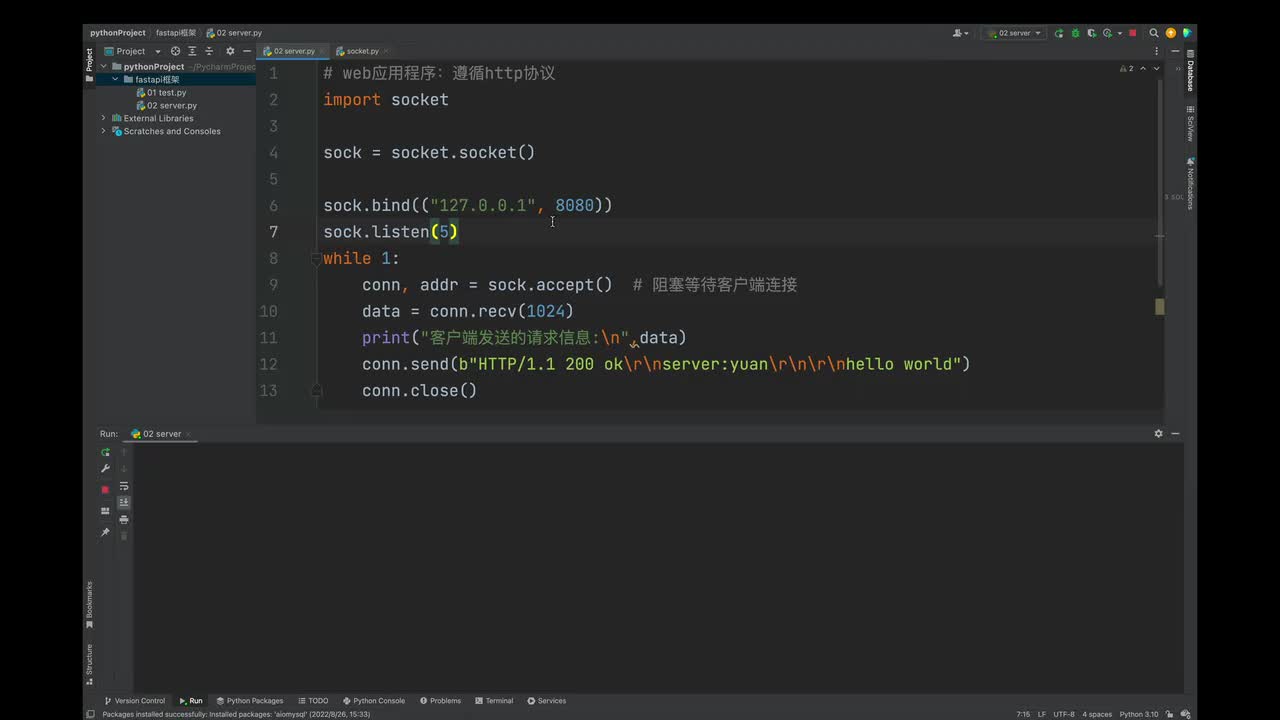Start debugging with the green bug icon
The width and height of the screenshot is (1280, 720).
pos(1075,33)
